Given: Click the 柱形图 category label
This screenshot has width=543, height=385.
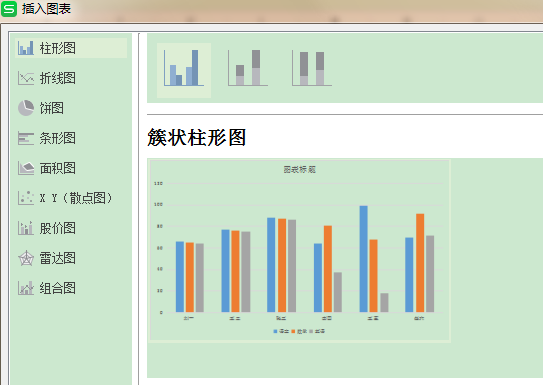Looking at the screenshot, I should [x=57, y=48].
